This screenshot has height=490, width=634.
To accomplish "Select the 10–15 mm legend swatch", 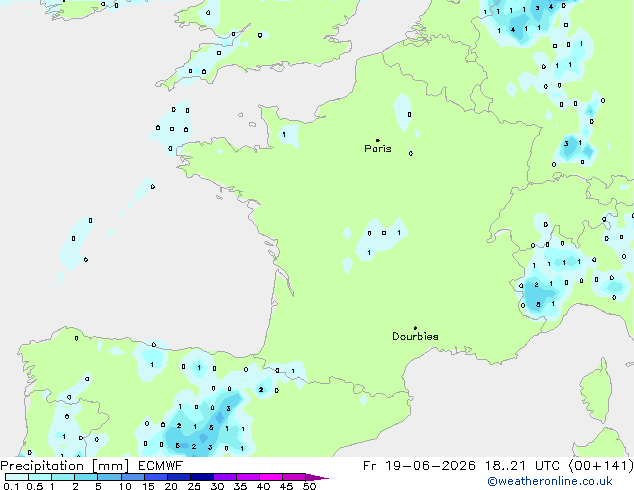I will (133, 477).
